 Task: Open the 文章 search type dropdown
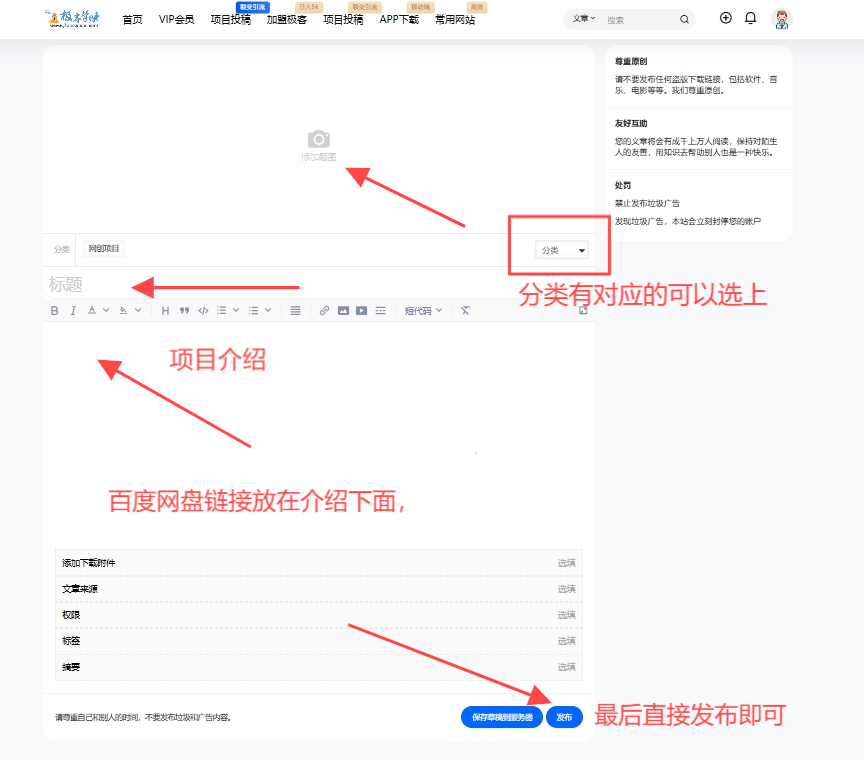point(583,18)
